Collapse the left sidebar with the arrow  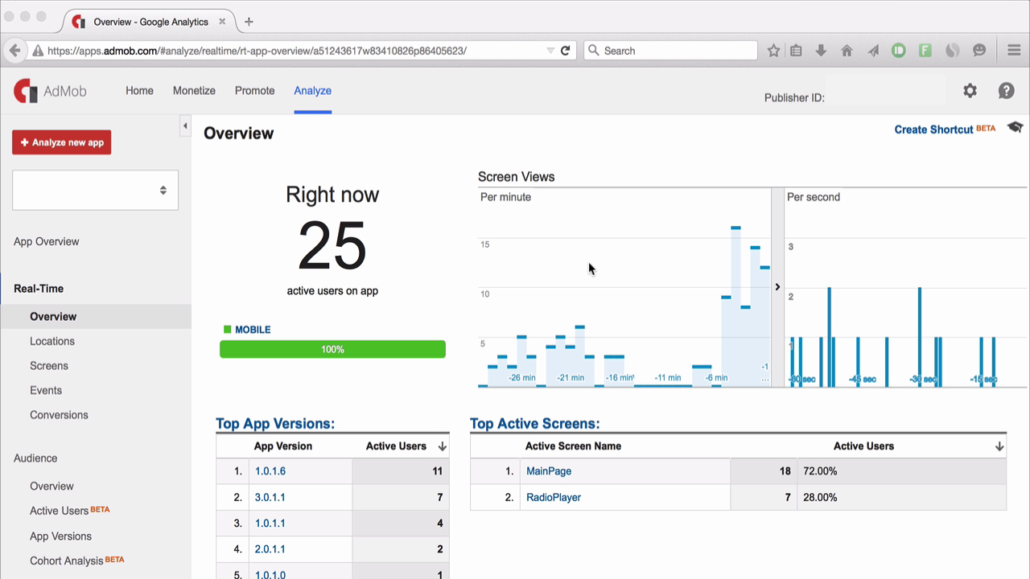pos(185,126)
